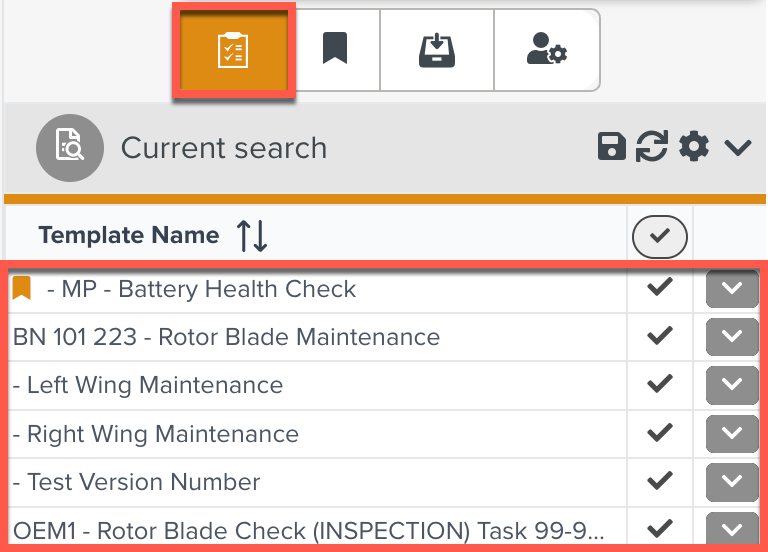The height and width of the screenshot is (552, 768).
Task: Refresh the current search results
Action: tap(652, 148)
